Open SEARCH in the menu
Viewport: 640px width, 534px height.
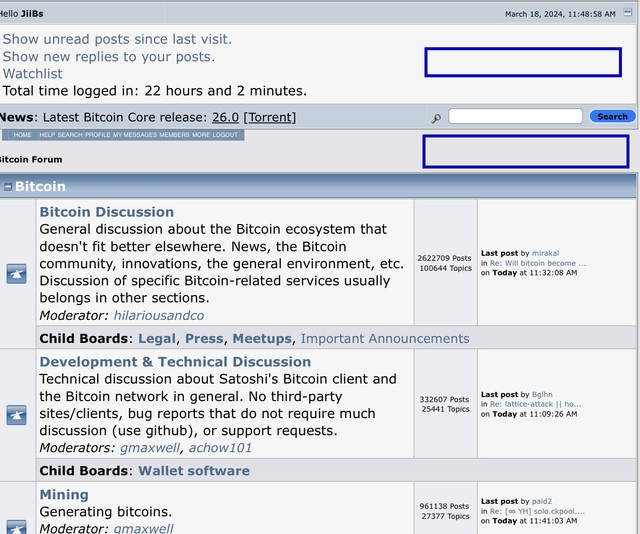(x=70, y=135)
